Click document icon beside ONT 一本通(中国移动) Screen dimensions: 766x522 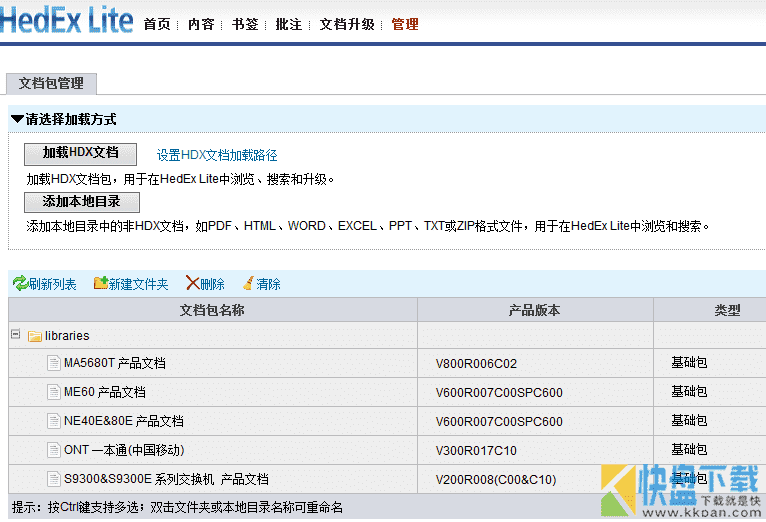[54, 450]
